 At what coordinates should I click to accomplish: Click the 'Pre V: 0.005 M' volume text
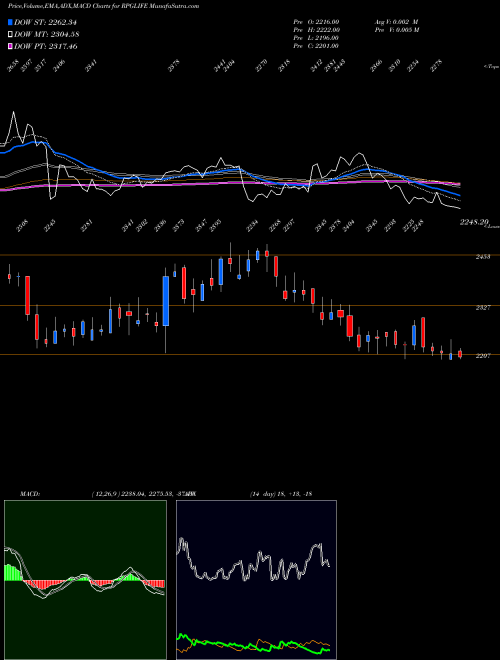396,29
